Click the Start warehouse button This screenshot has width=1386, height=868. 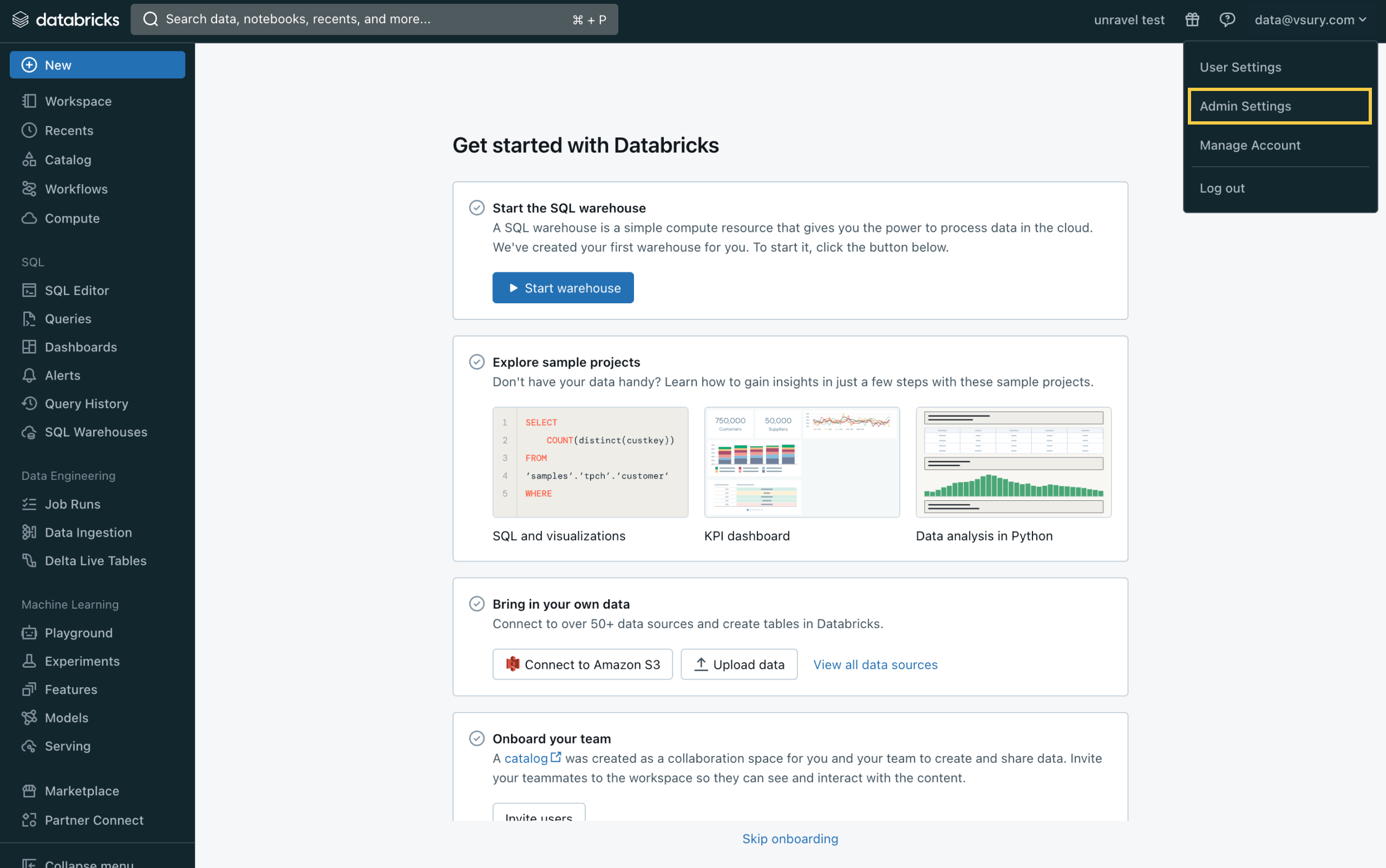[x=563, y=288]
